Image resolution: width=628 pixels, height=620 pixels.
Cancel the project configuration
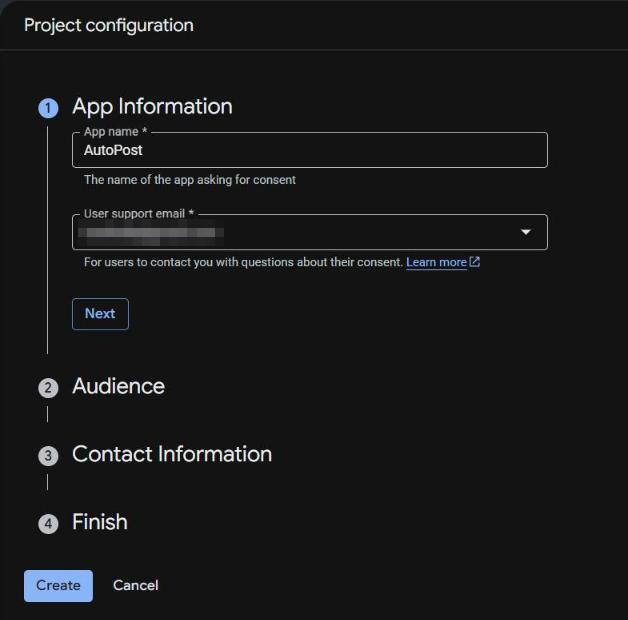tap(135, 586)
